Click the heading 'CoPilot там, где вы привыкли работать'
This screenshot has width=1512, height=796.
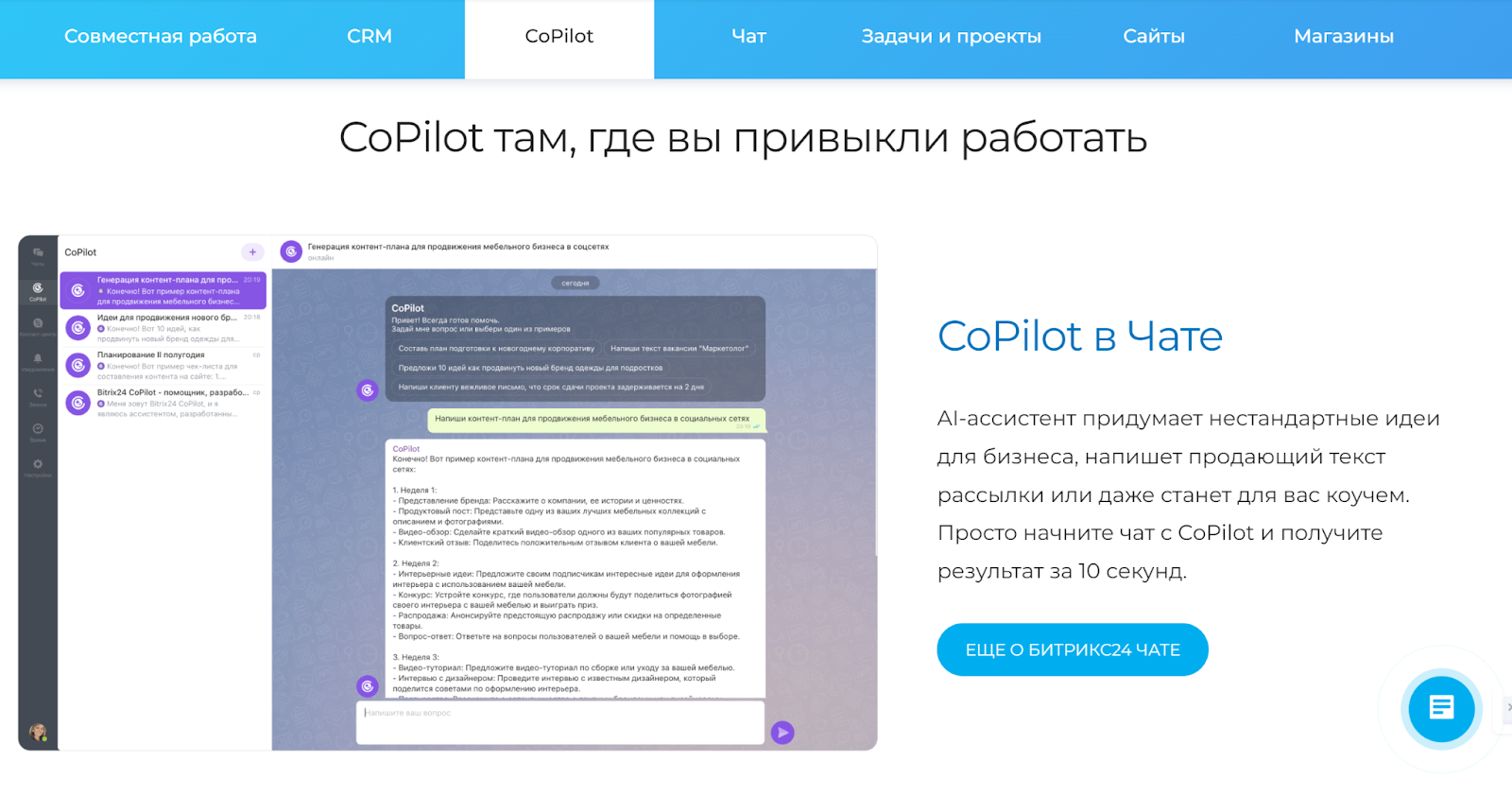click(x=743, y=138)
